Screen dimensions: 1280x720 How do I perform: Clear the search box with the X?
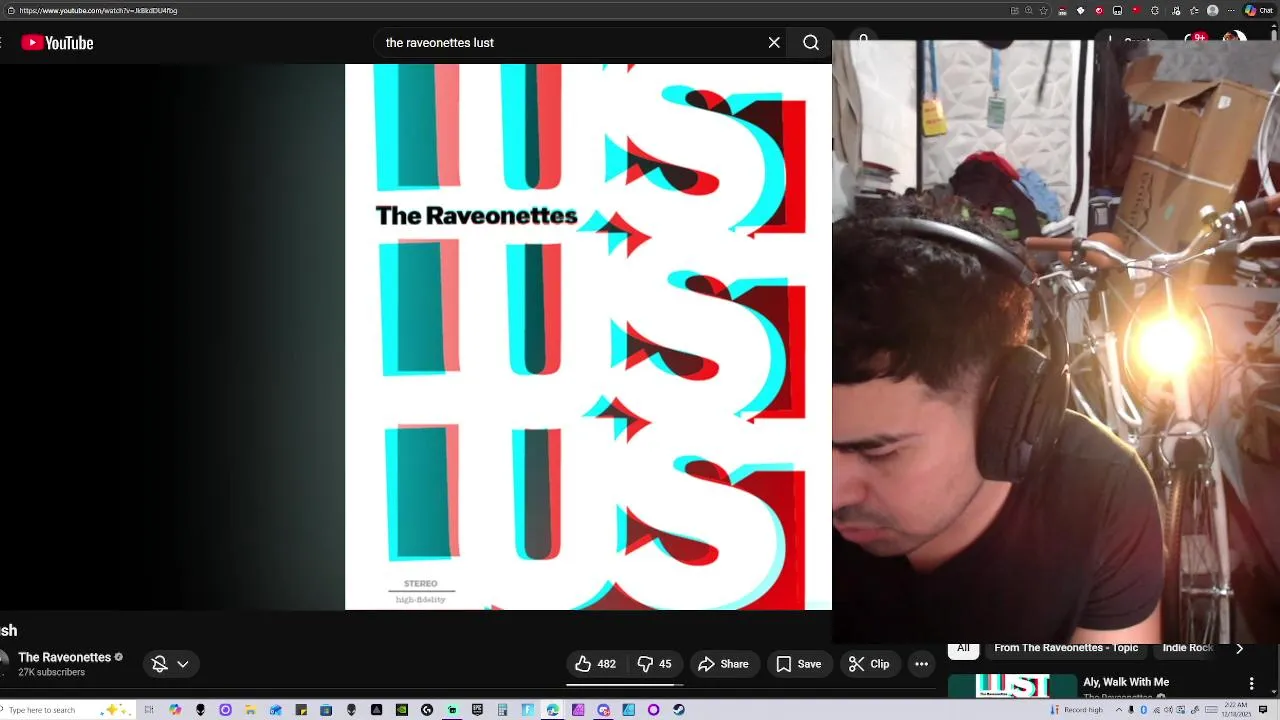(x=774, y=43)
